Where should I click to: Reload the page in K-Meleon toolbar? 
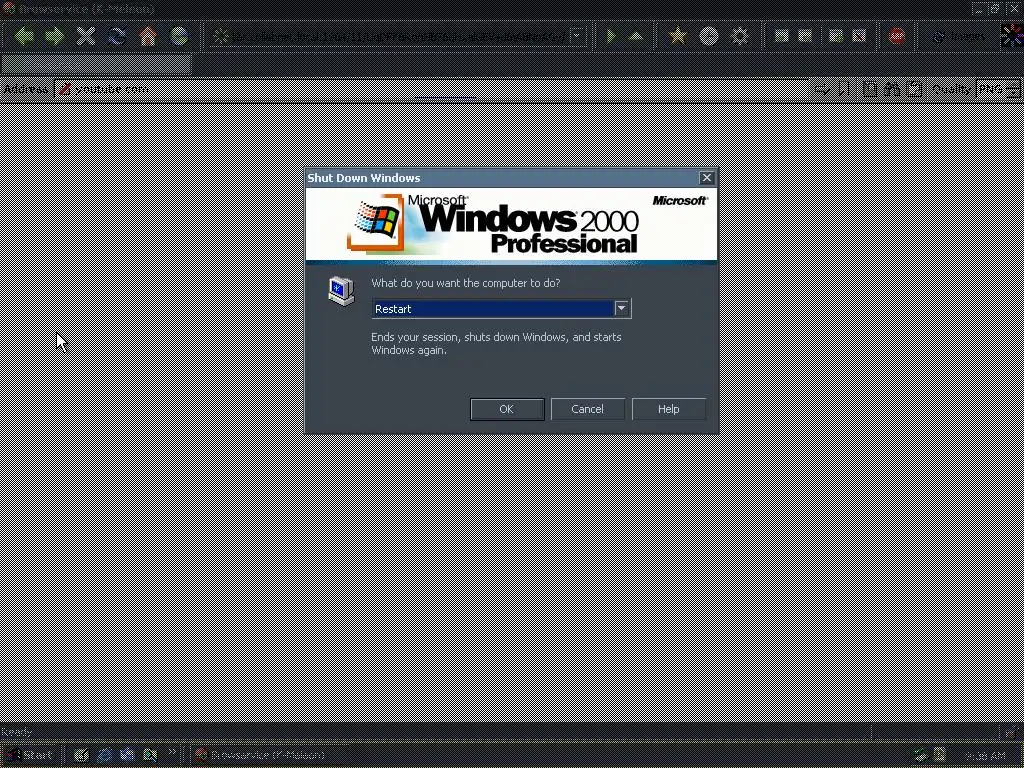[x=117, y=36]
